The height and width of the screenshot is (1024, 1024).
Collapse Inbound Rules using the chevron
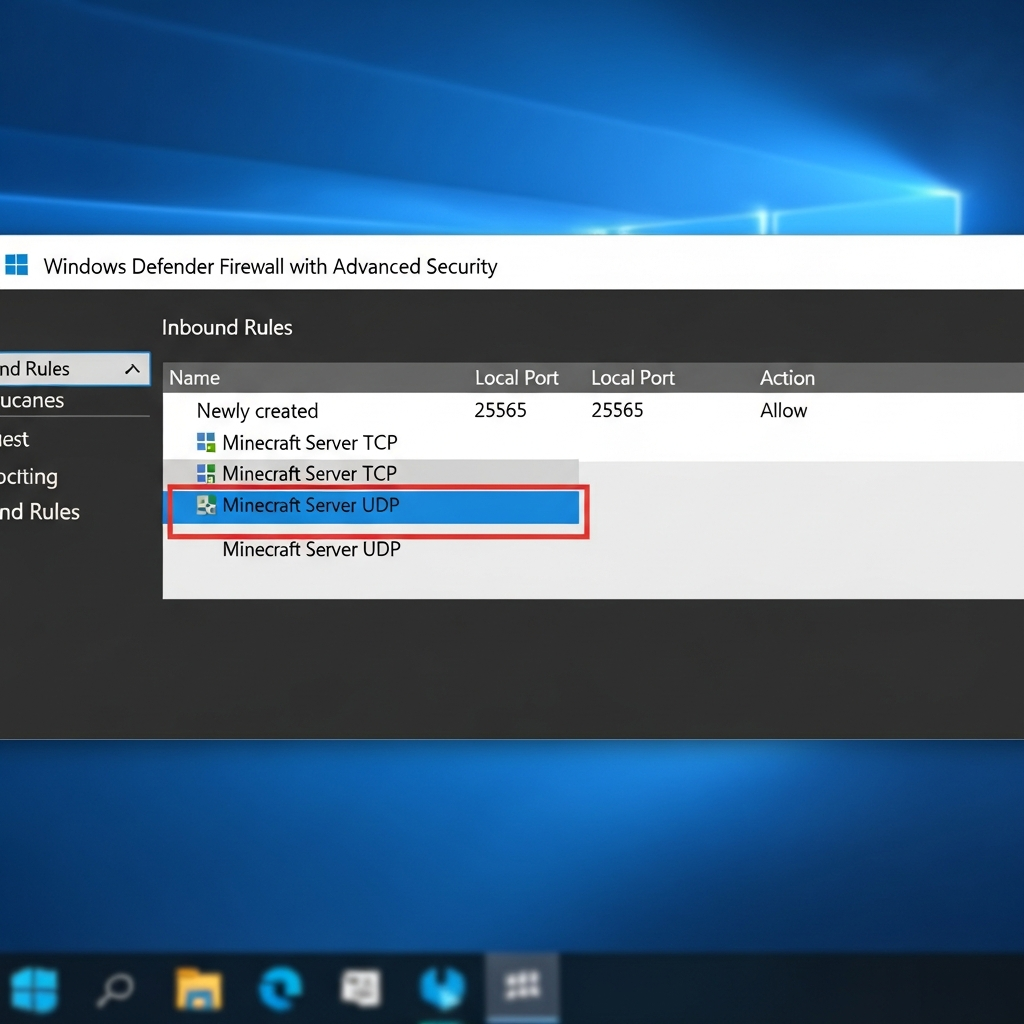click(x=133, y=368)
